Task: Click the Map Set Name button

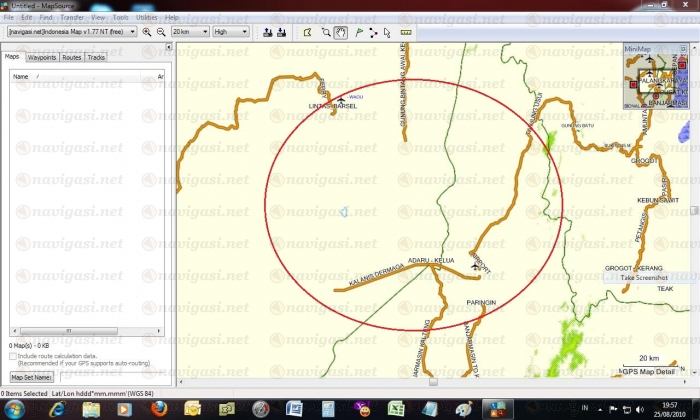Action: click(31, 377)
